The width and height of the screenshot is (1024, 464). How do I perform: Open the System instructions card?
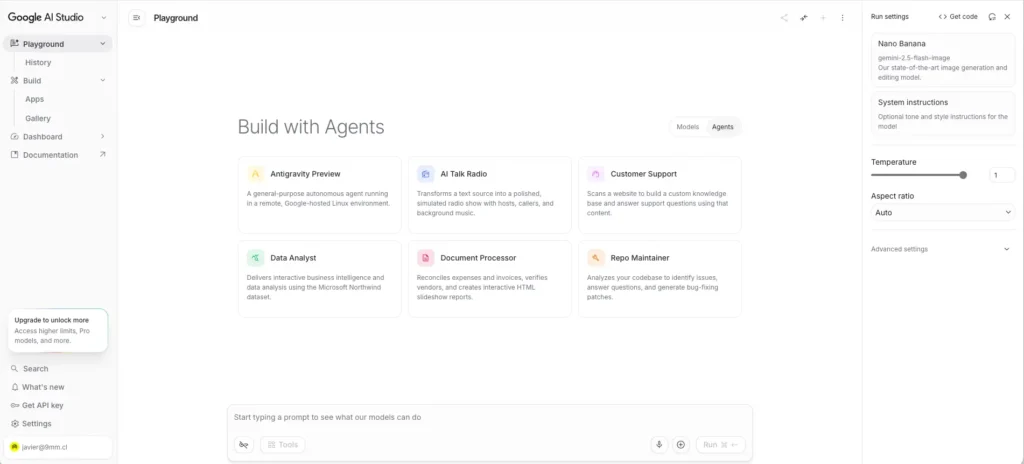tap(942, 114)
